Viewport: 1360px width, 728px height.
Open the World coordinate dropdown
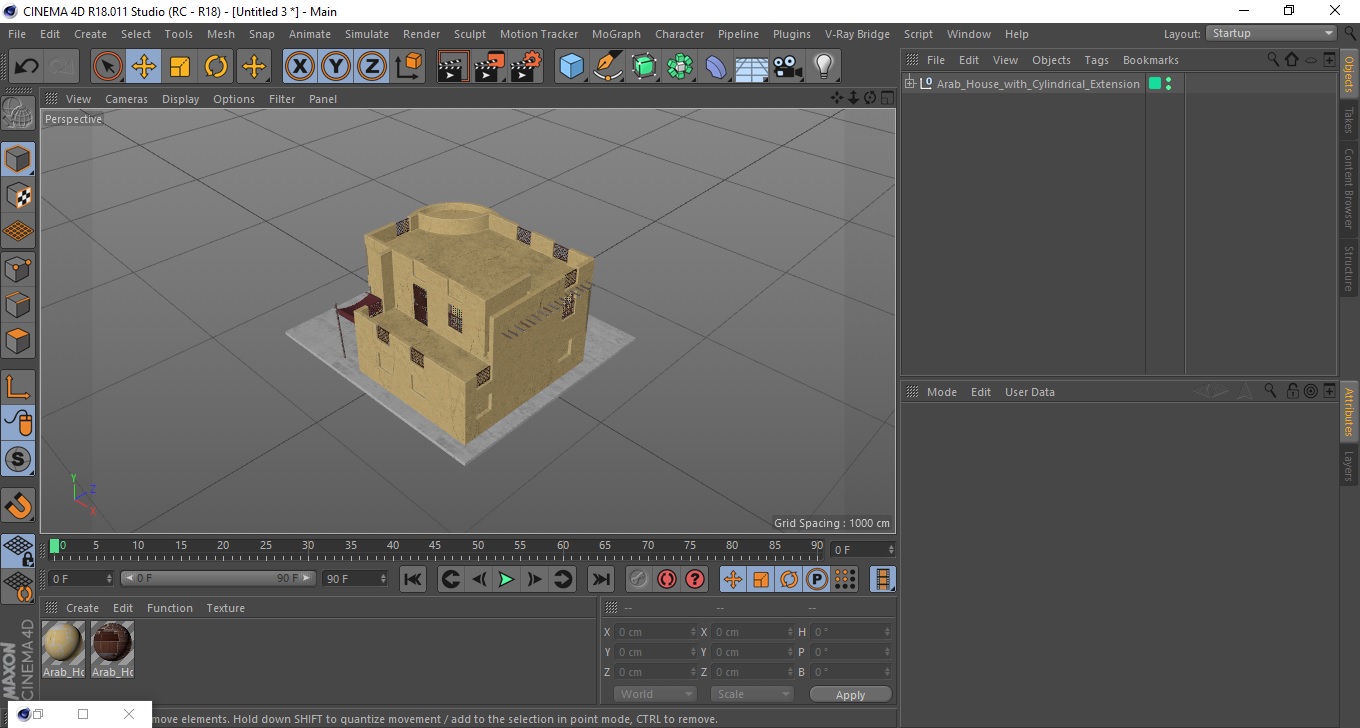pyautogui.click(x=655, y=694)
